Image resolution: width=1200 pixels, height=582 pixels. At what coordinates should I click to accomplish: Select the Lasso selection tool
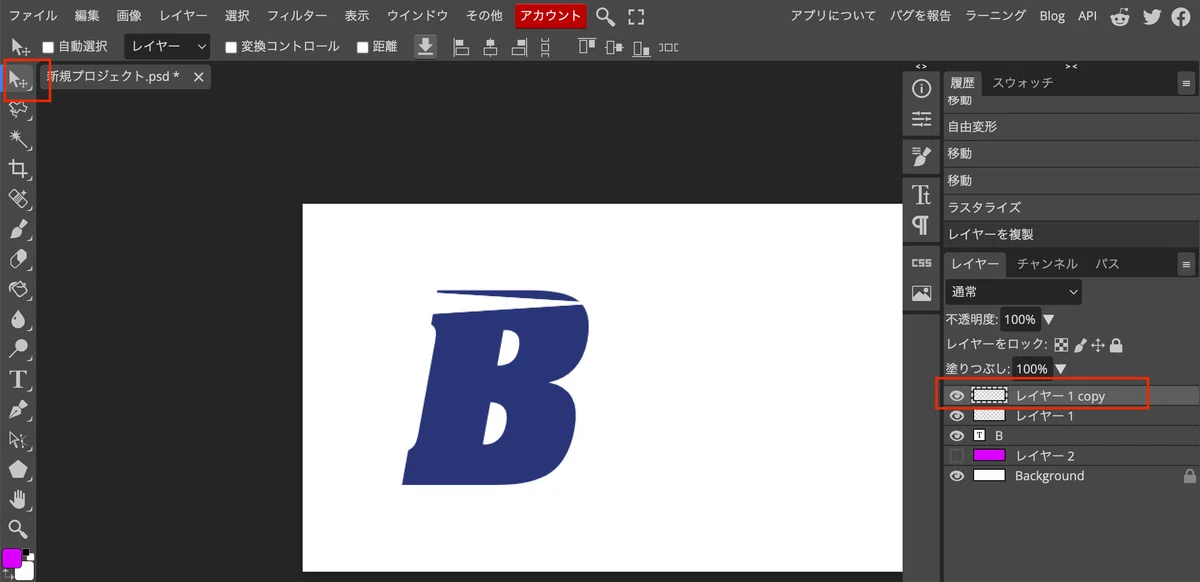pos(17,109)
